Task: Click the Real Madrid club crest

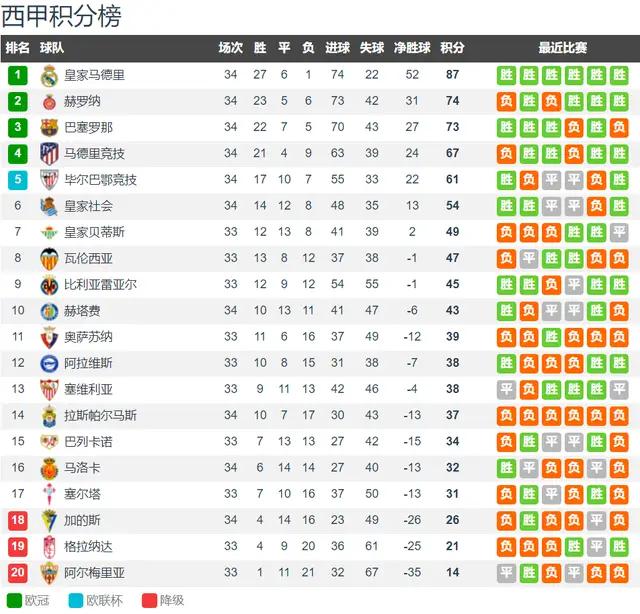Action: coord(49,76)
